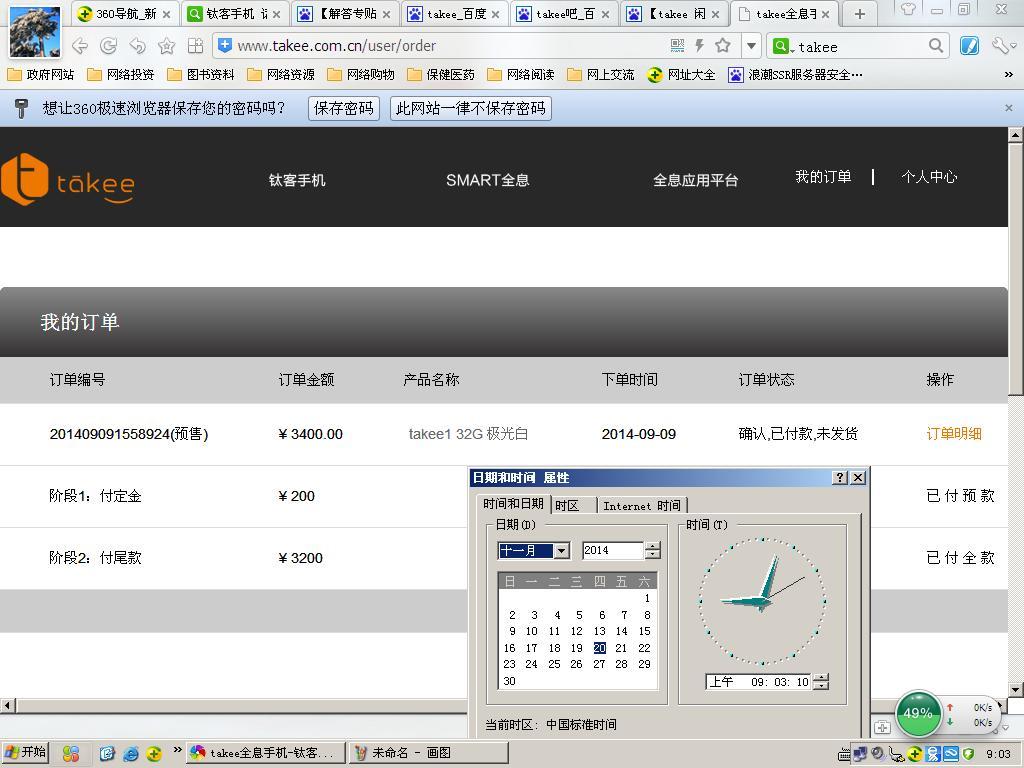
Task: Open 全息应用平台 navigation link
Action: [696, 180]
